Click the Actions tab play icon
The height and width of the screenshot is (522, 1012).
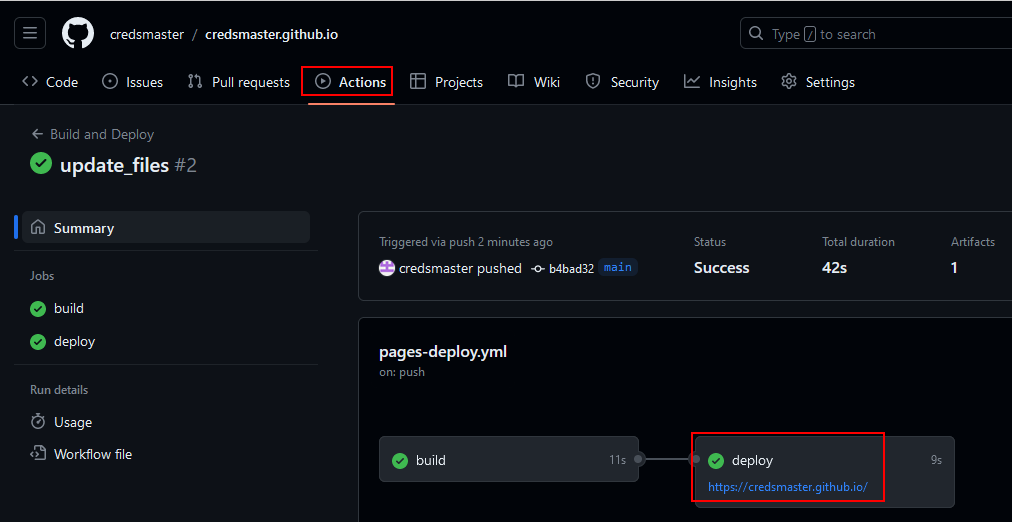click(323, 81)
